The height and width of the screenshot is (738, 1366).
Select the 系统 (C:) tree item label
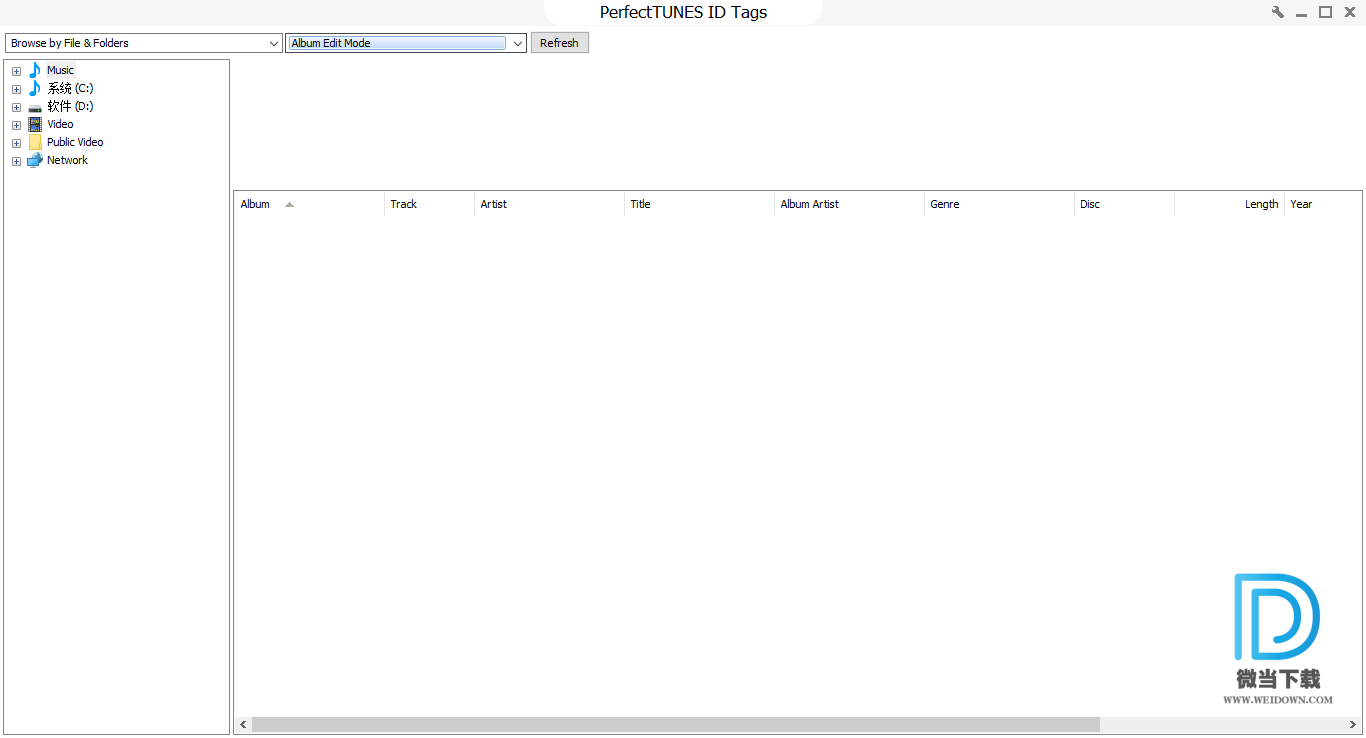[x=70, y=88]
